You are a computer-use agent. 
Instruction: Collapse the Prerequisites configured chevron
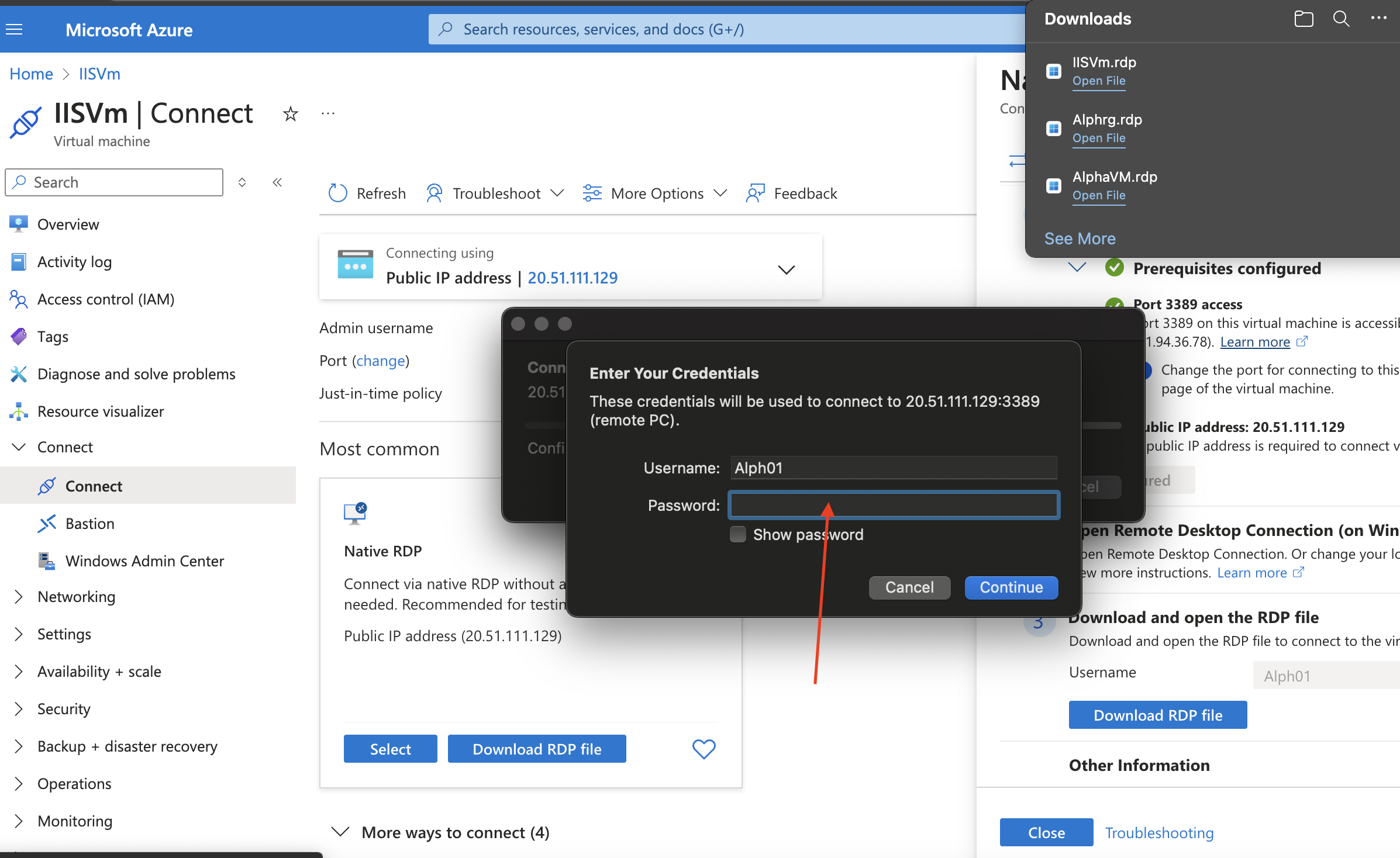coord(1077,267)
